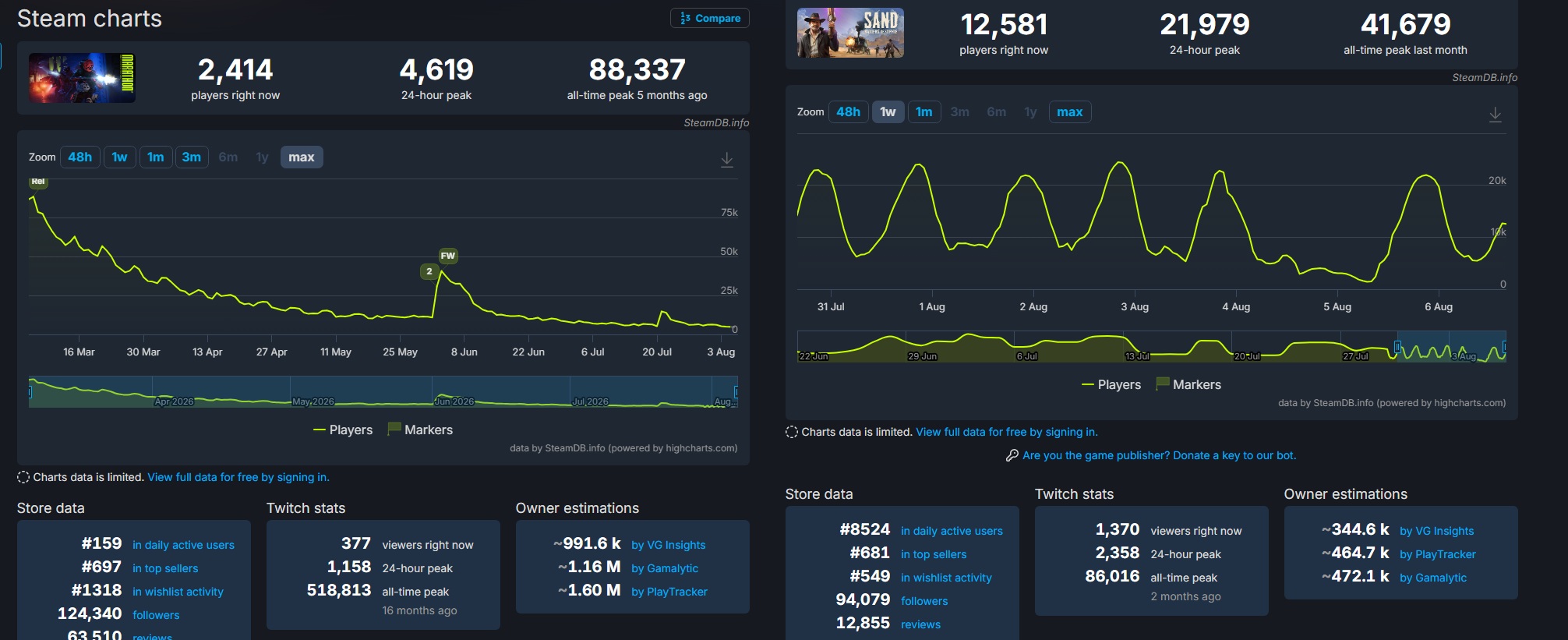The width and height of the screenshot is (1568, 640).
Task: Open the game thumbnail beside 2,414 players
Action: [x=82, y=78]
